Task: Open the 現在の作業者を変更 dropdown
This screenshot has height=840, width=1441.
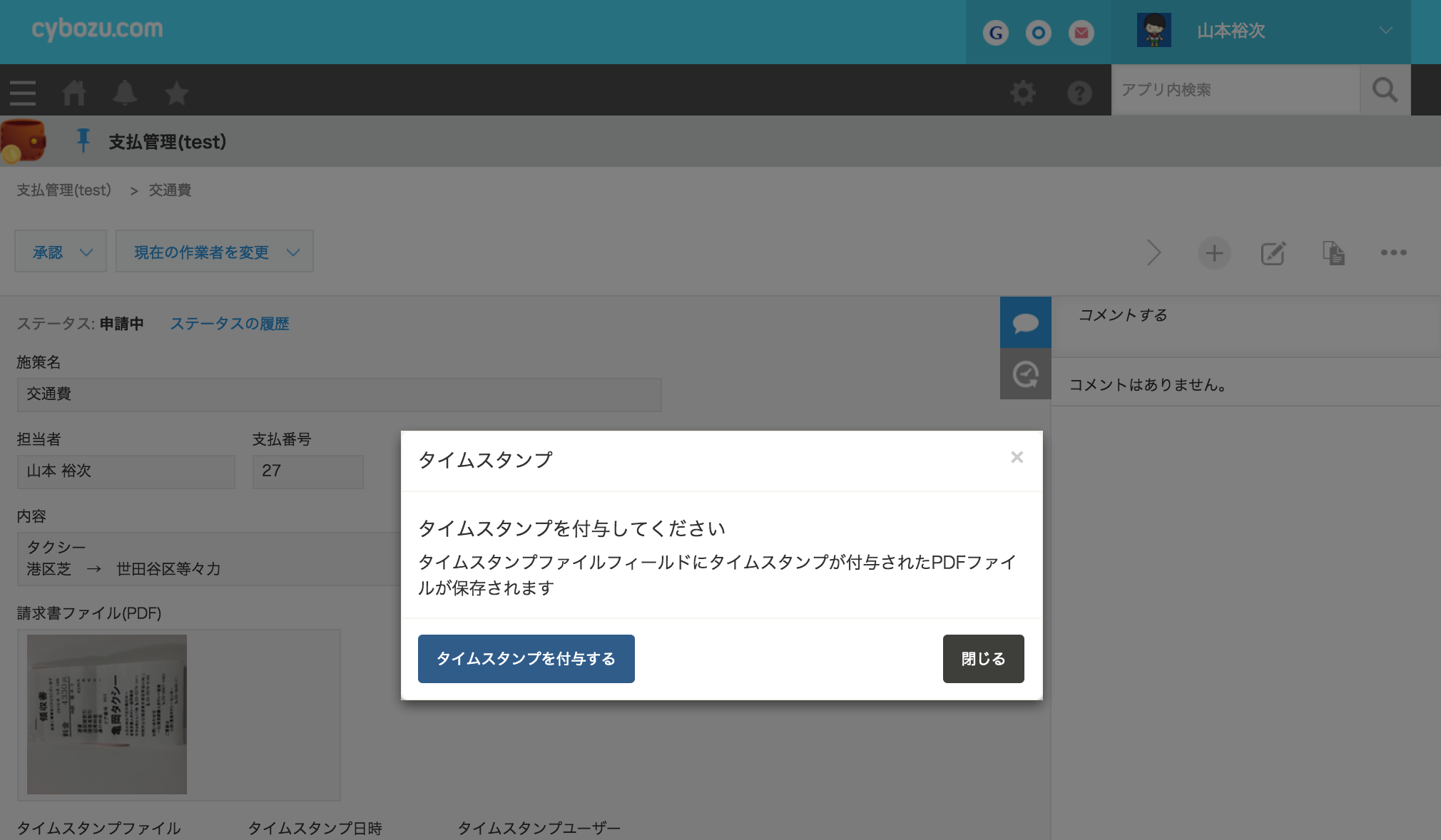Action: click(215, 252)
